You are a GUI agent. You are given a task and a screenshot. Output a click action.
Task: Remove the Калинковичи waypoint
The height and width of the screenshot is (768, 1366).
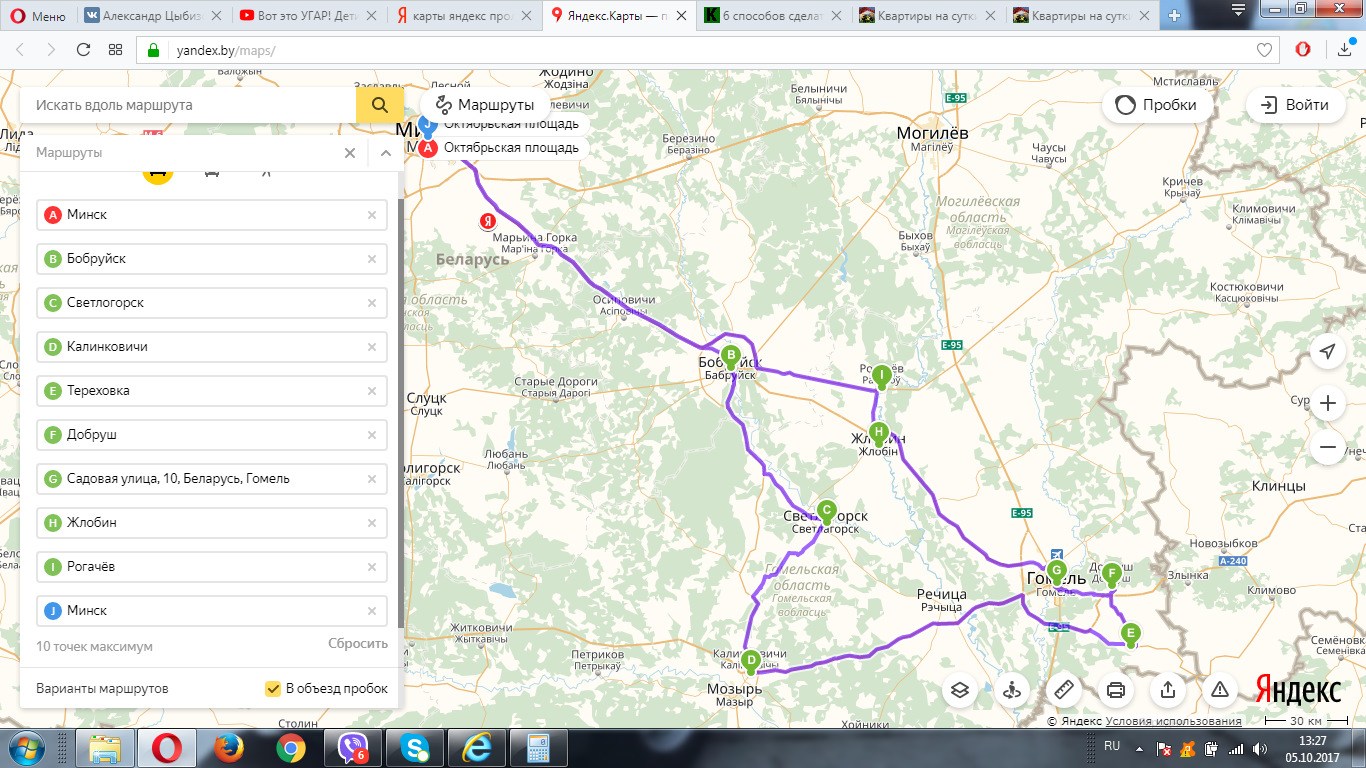[x=372, y=347]
